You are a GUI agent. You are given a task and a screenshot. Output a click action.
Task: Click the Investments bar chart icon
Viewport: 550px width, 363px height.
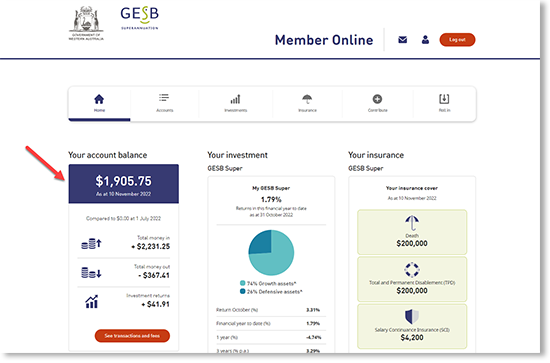pyautogui.click(x=235, y=99)
